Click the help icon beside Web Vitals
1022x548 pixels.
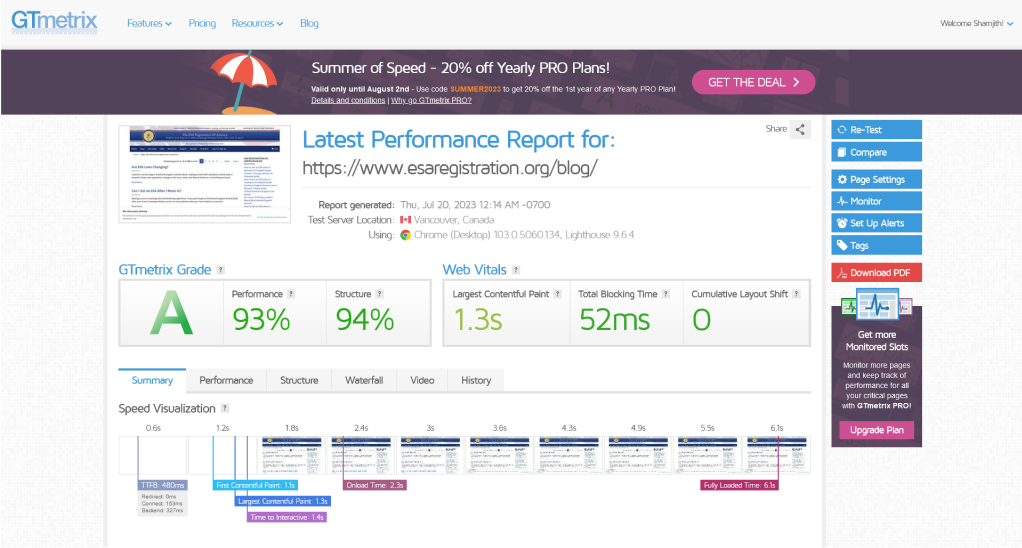pos(516,270)
